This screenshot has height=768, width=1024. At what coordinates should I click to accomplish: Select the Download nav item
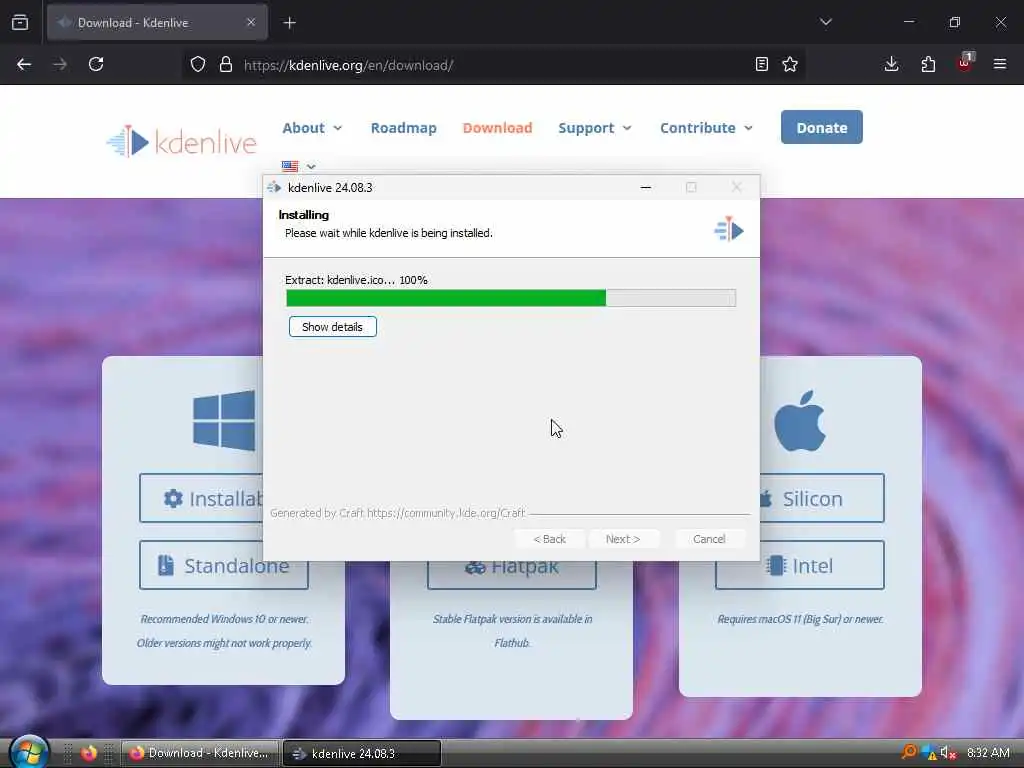(x=498, y=128)
